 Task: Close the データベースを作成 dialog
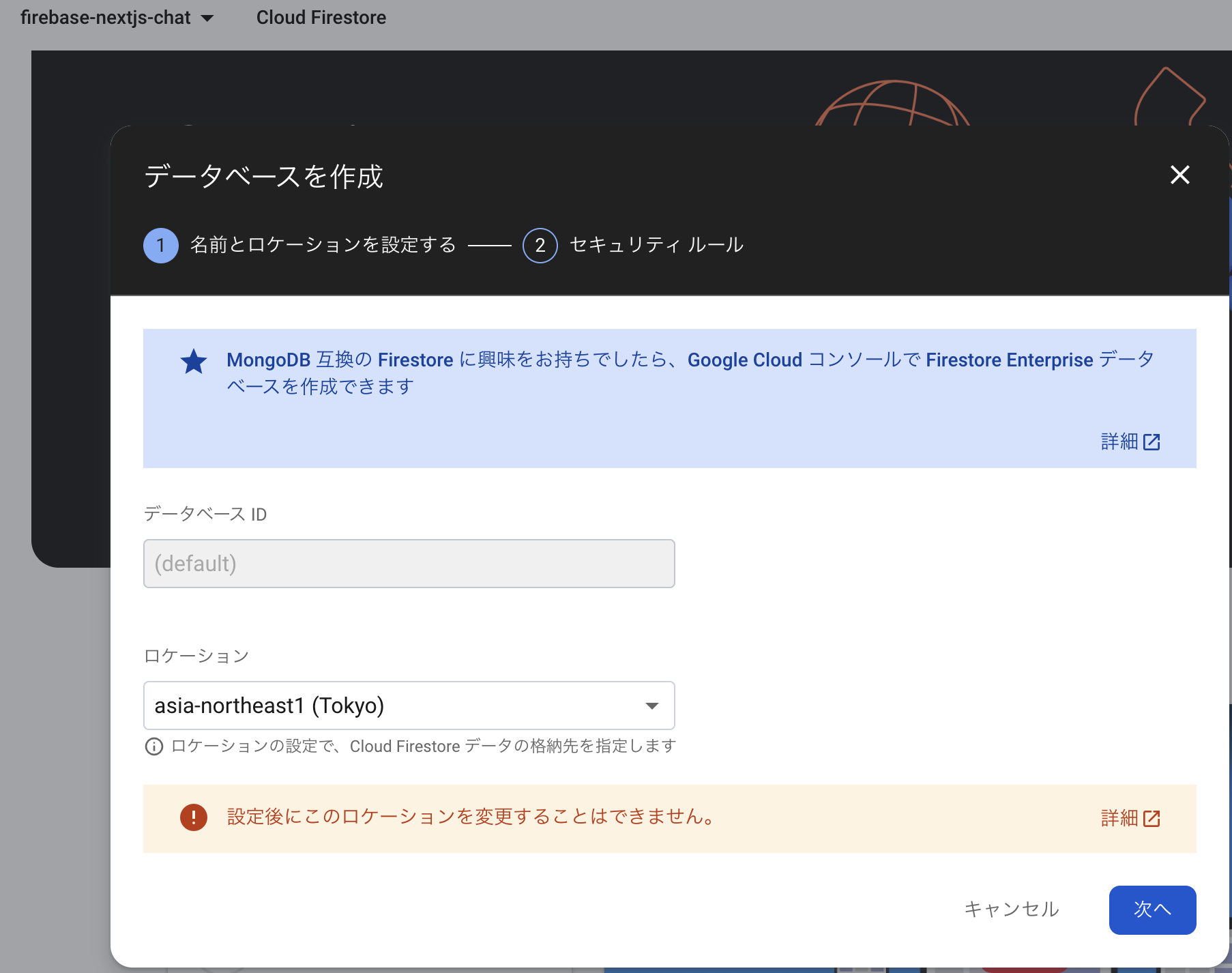click(1179, 175)
